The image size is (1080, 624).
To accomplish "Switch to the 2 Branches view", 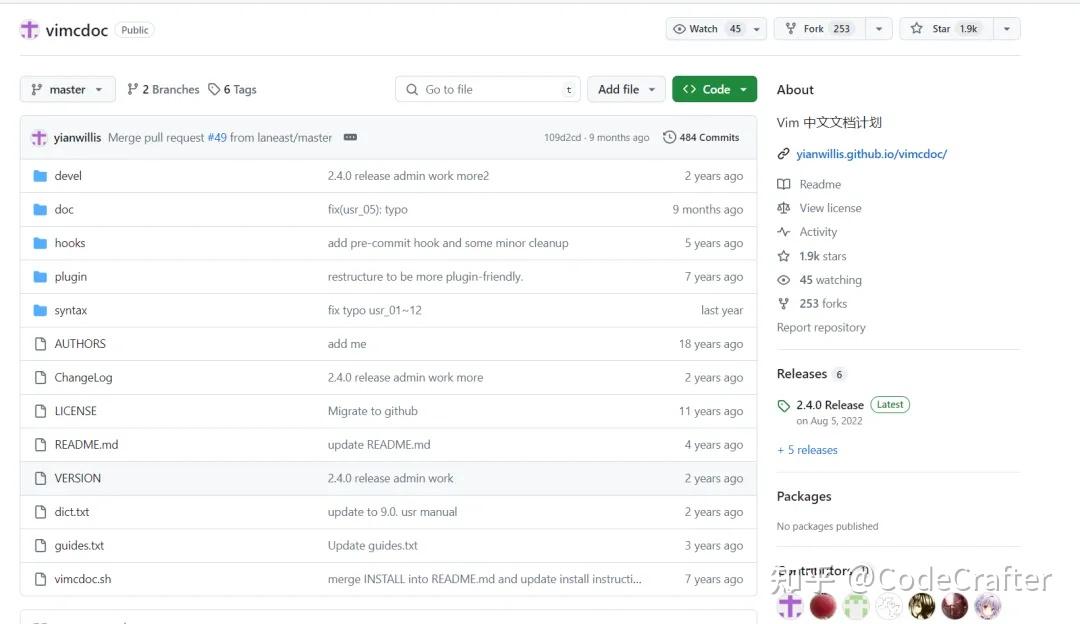I will (170, 89).
